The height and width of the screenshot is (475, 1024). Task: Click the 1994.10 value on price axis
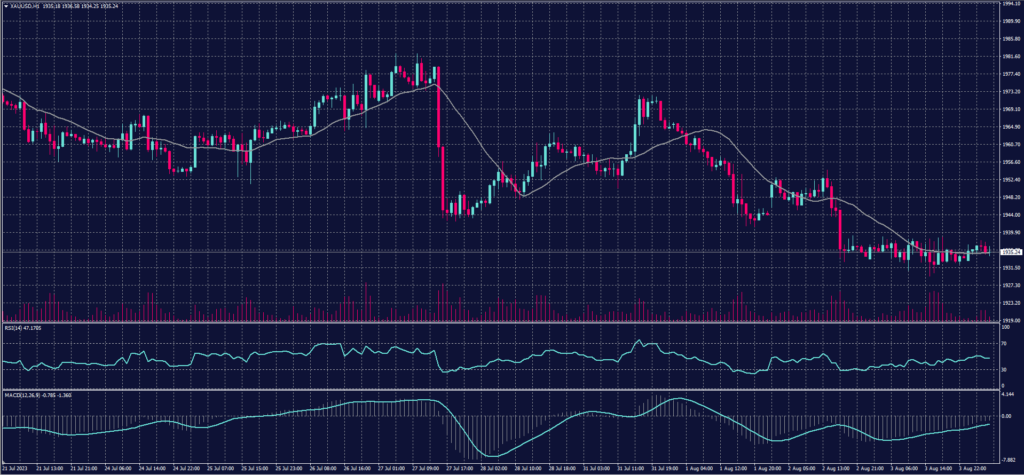click(x=1009, y=4)
